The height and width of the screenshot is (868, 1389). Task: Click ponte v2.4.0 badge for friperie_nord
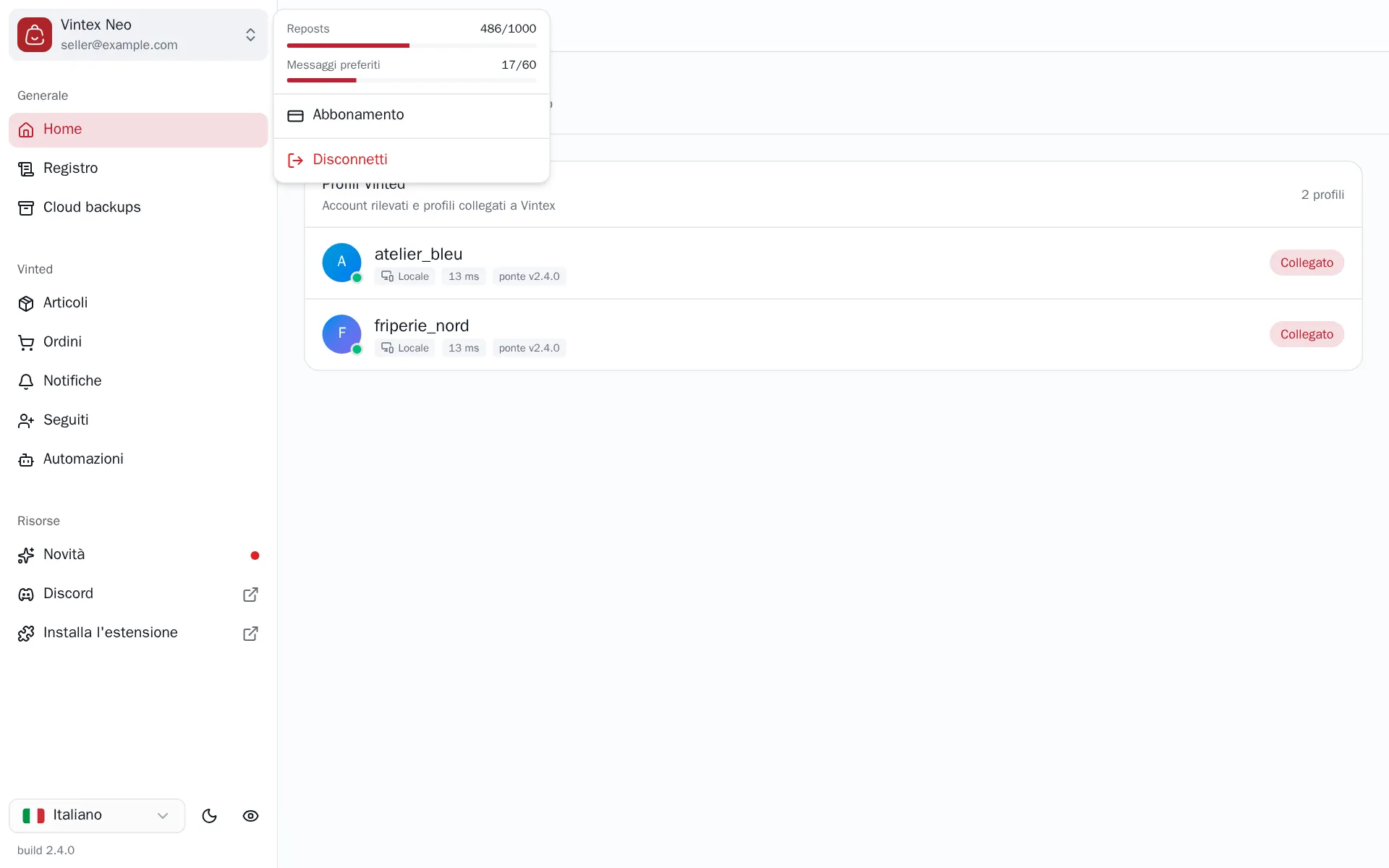pyautogui.click(x=529, y=348)
